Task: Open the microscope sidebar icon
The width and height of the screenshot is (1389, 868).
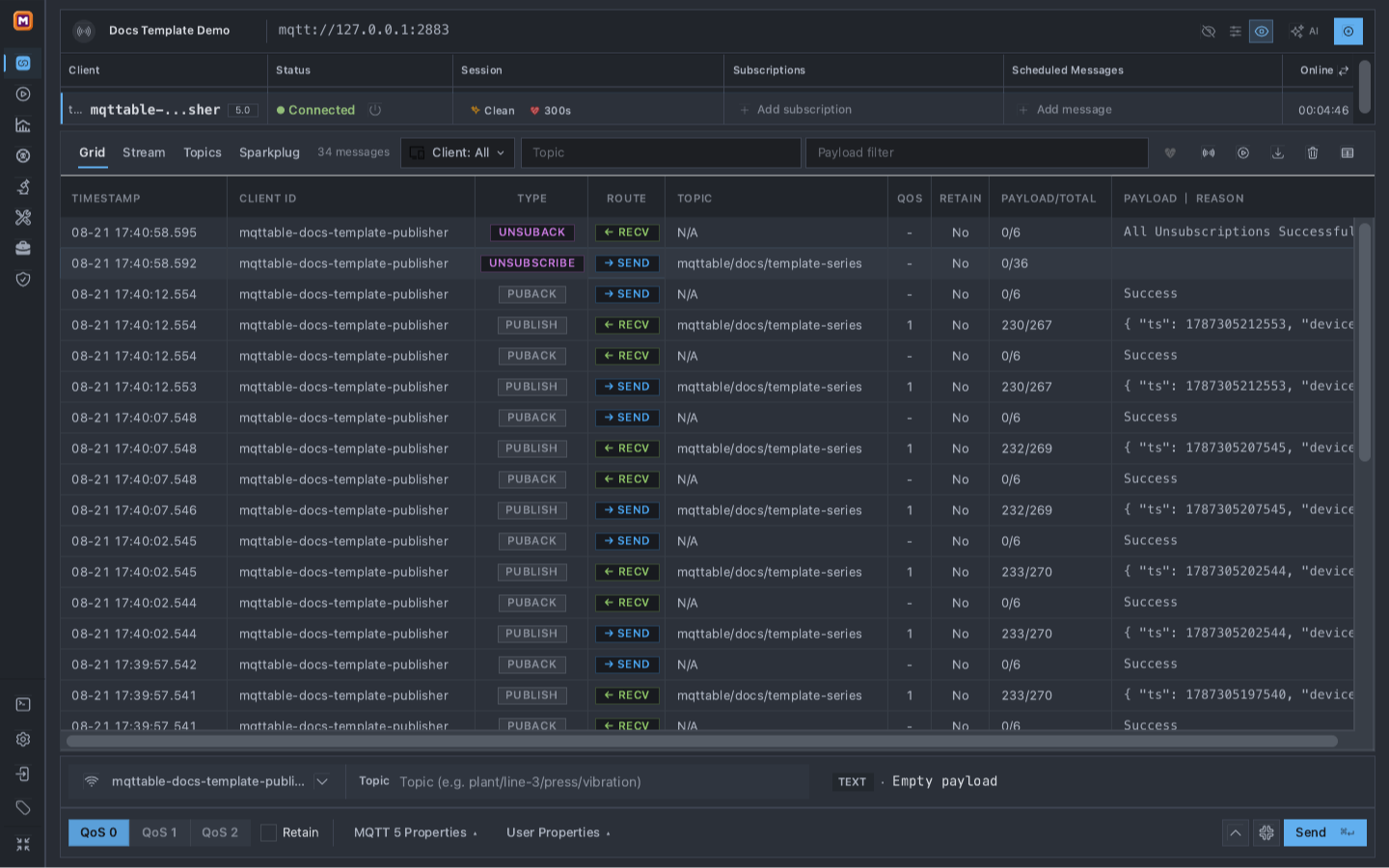Action: [23, 187]
